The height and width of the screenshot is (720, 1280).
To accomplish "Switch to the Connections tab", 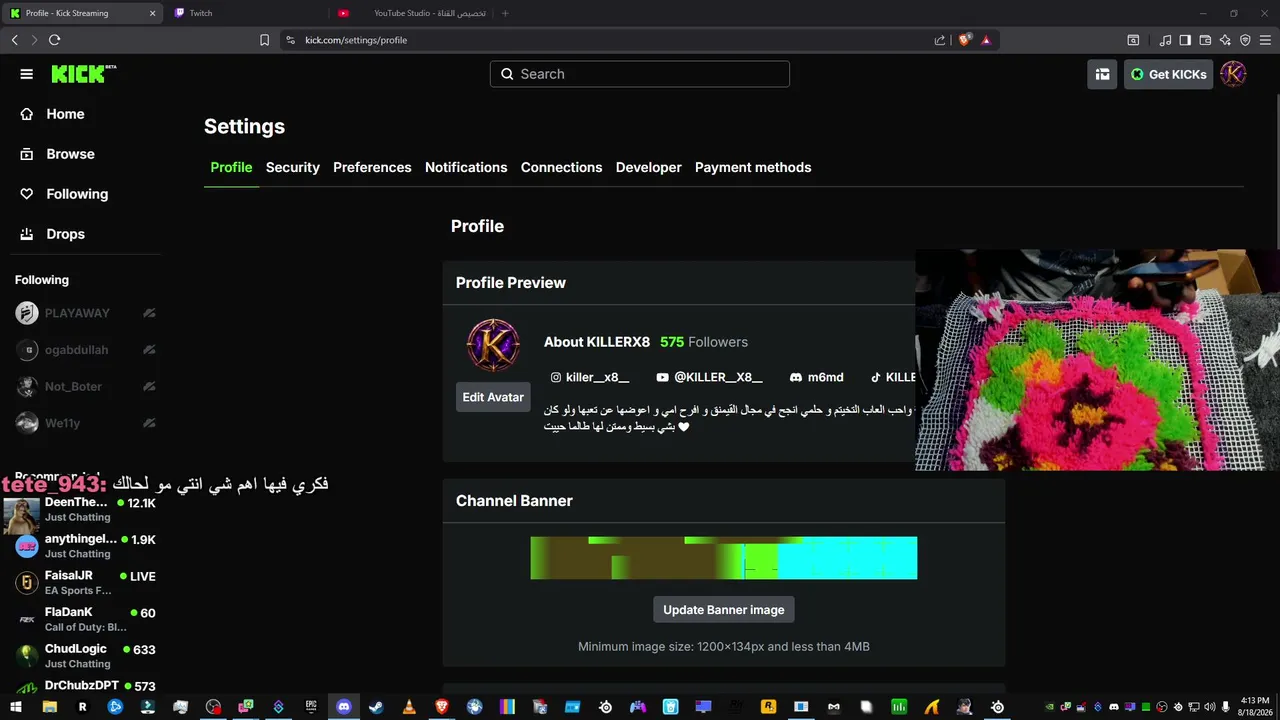I will (561, 167).
